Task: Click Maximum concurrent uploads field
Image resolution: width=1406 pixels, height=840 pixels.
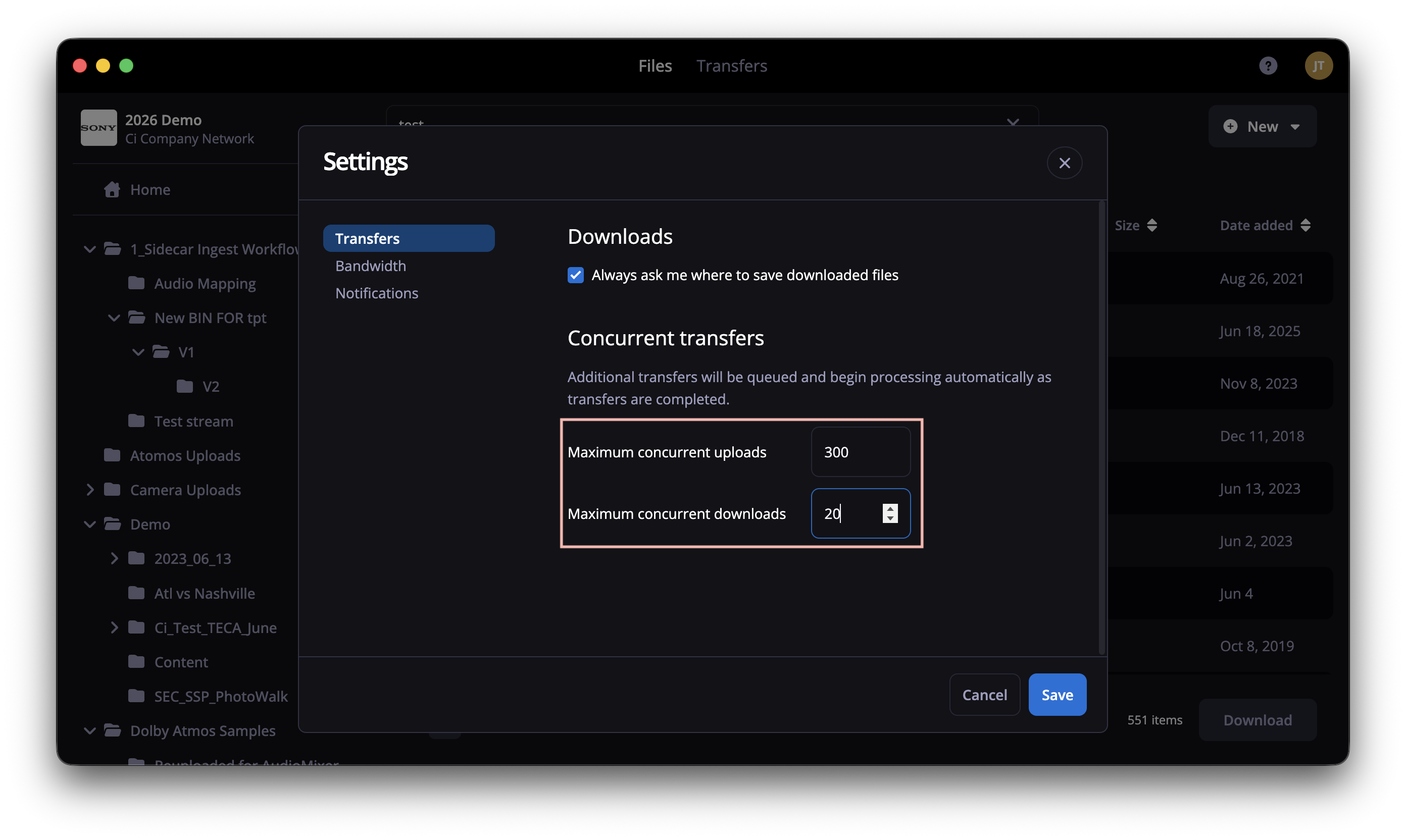Action: [860, 452]
